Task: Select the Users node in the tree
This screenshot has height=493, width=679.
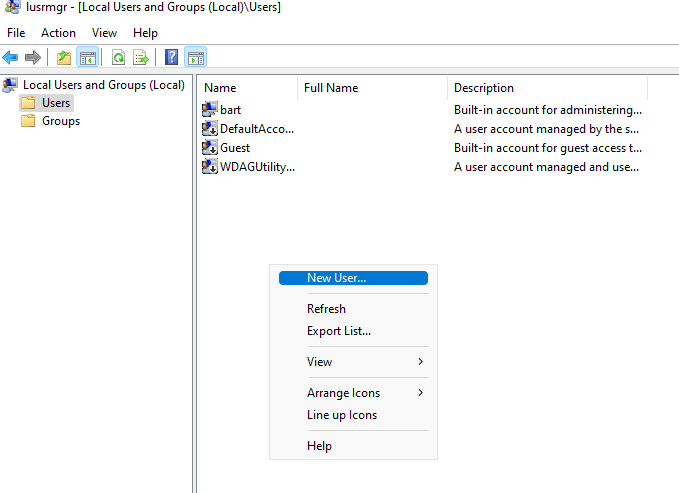Action: click(x=56, y=103)
